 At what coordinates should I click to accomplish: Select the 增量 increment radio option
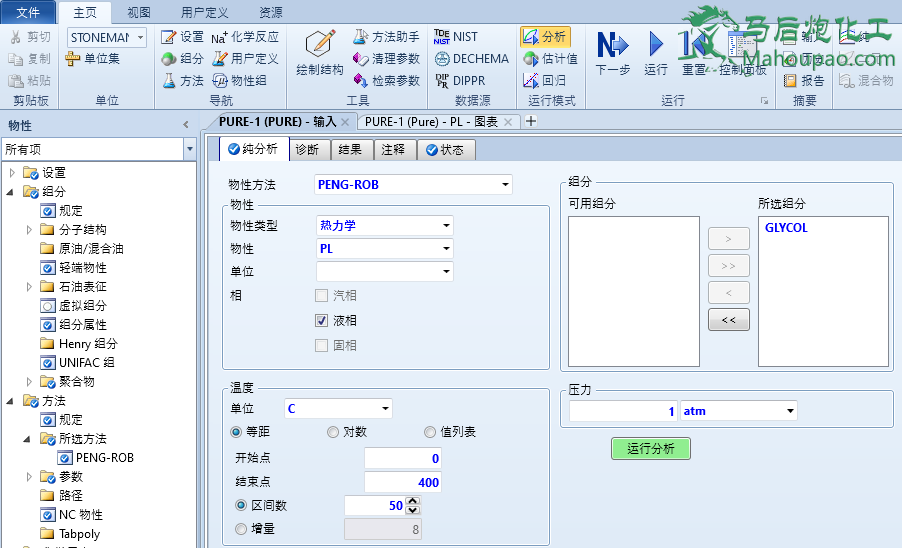[x=241, y=529]
